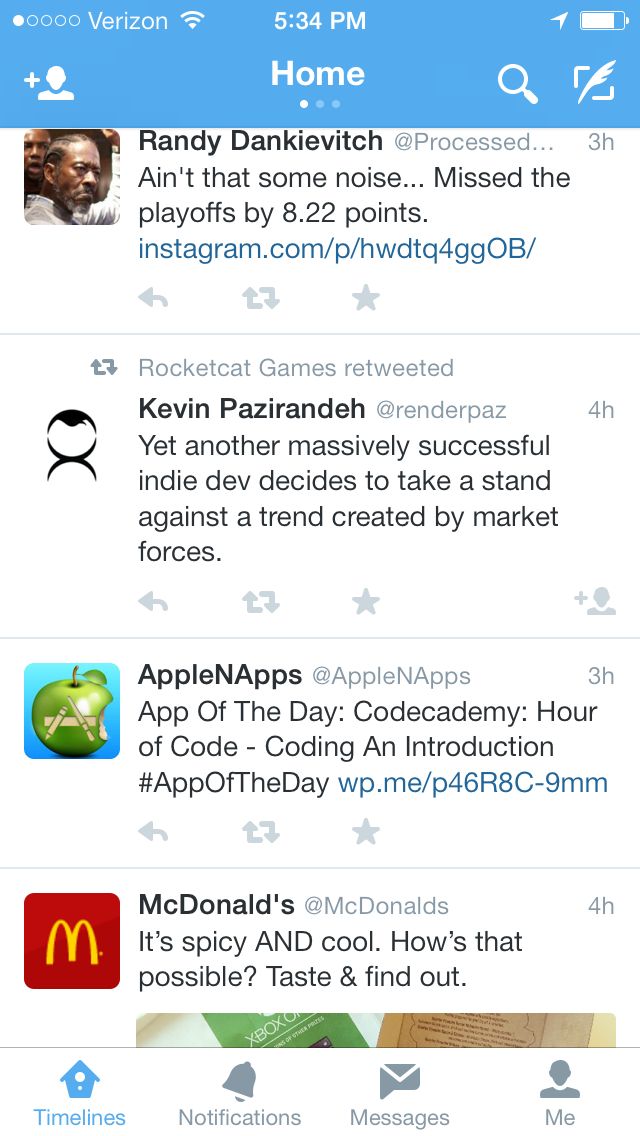Open the wp.me/p46R8C-9mm link
This screenshot has width=640, height=1136.
pyautogui.click(x=473, y=783)
